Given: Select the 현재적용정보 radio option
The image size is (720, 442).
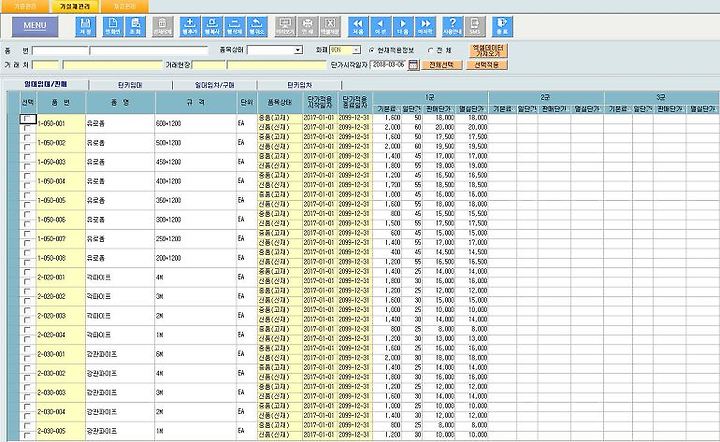Looking at the screenshot, I should 371,50.
